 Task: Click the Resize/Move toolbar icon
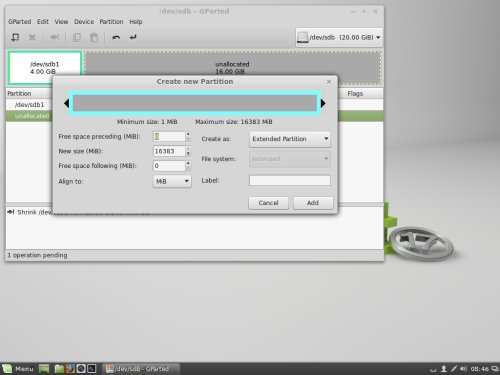pos(55,37)
